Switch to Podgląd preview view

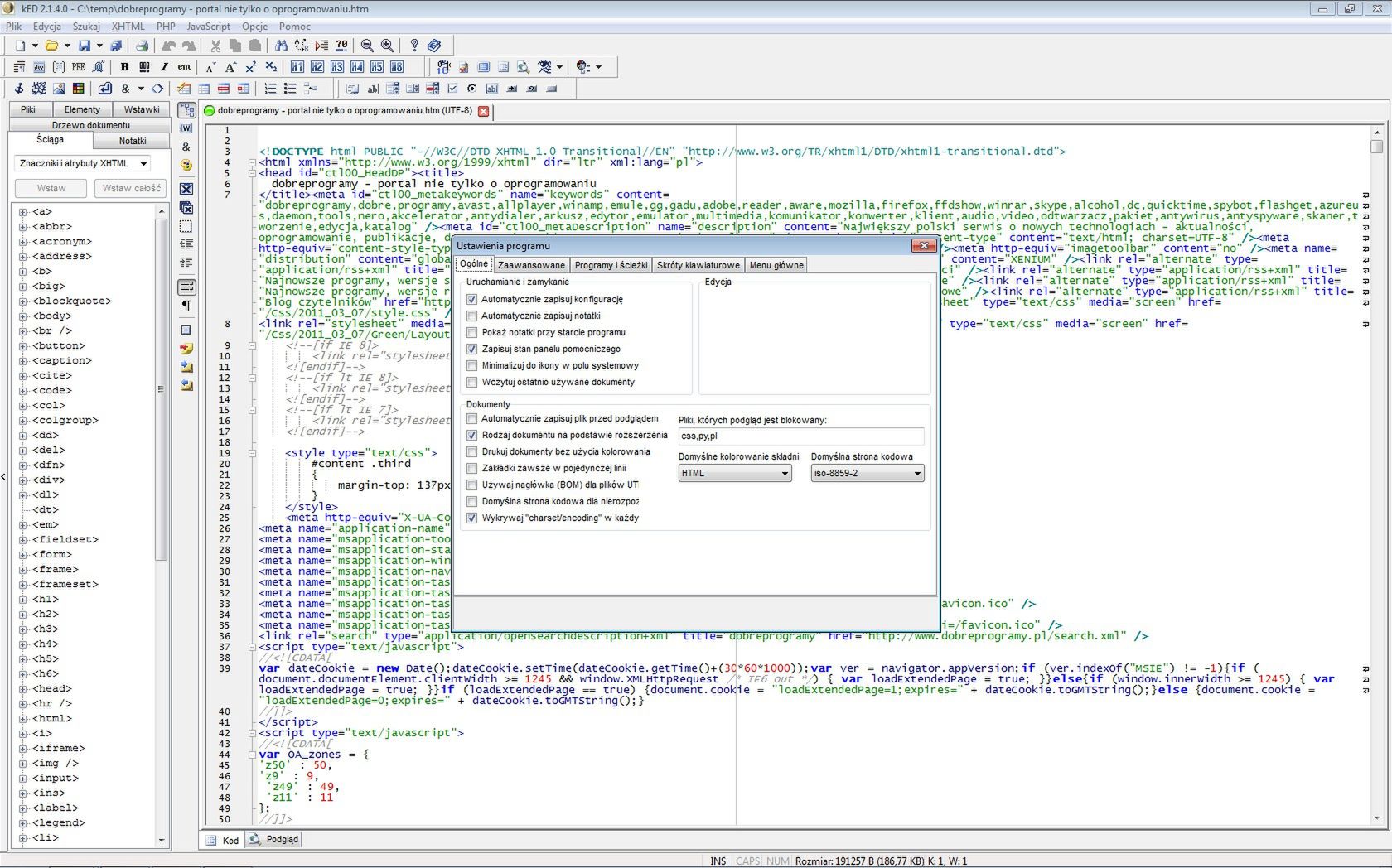tap(275, 840)
